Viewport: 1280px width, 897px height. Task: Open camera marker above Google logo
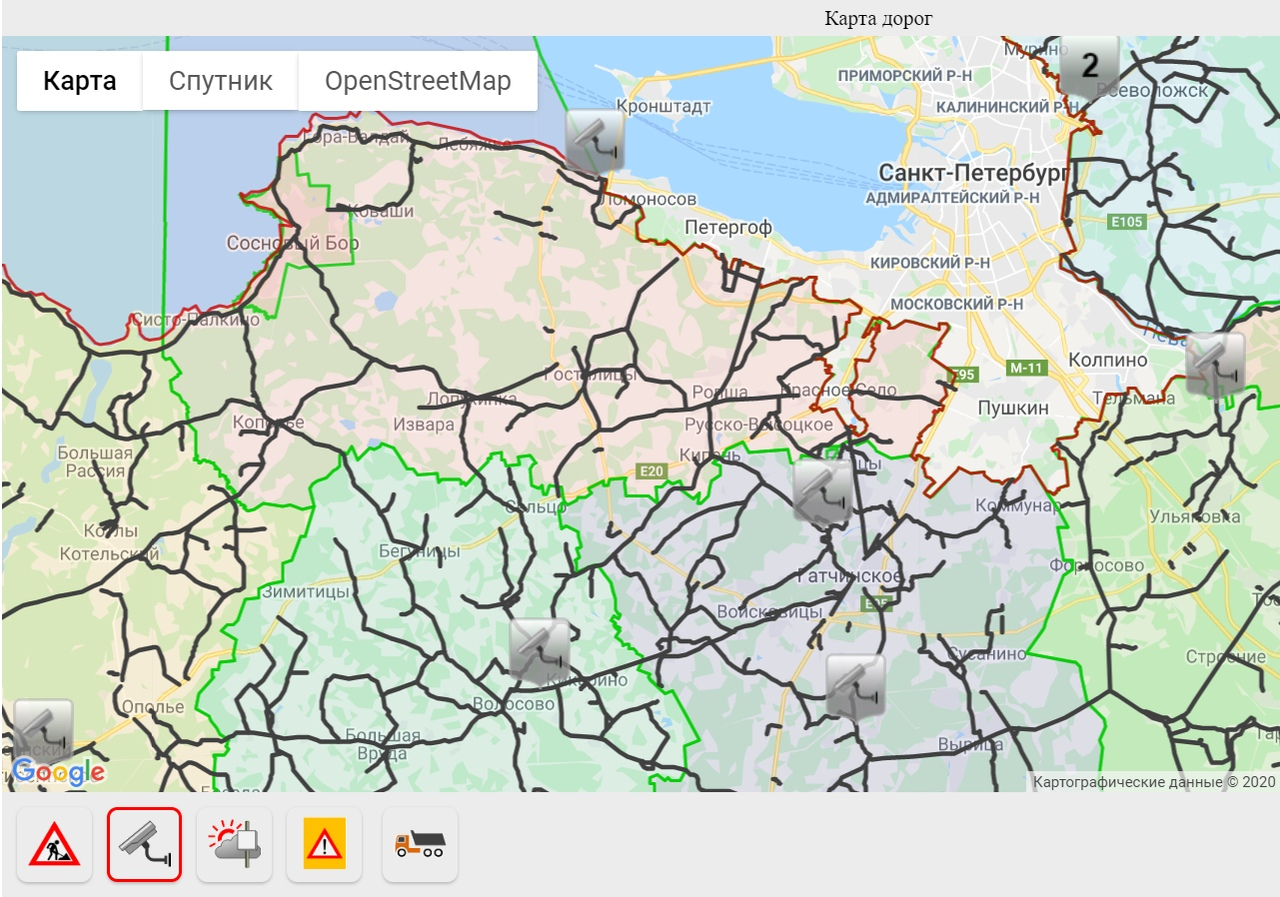42,730
